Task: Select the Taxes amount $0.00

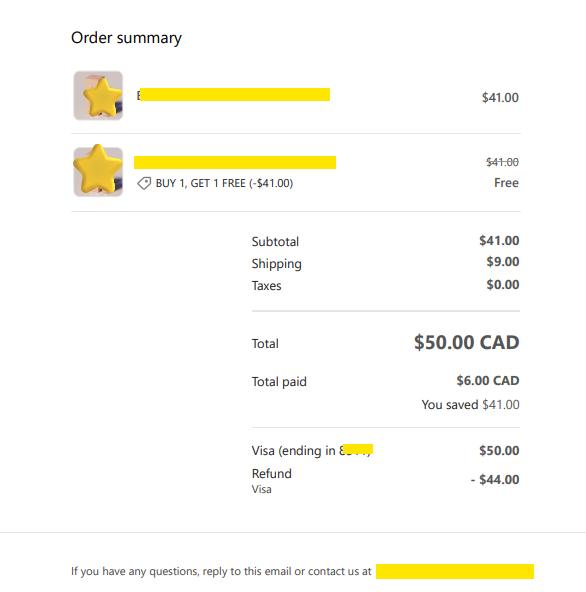Action: 503,284
